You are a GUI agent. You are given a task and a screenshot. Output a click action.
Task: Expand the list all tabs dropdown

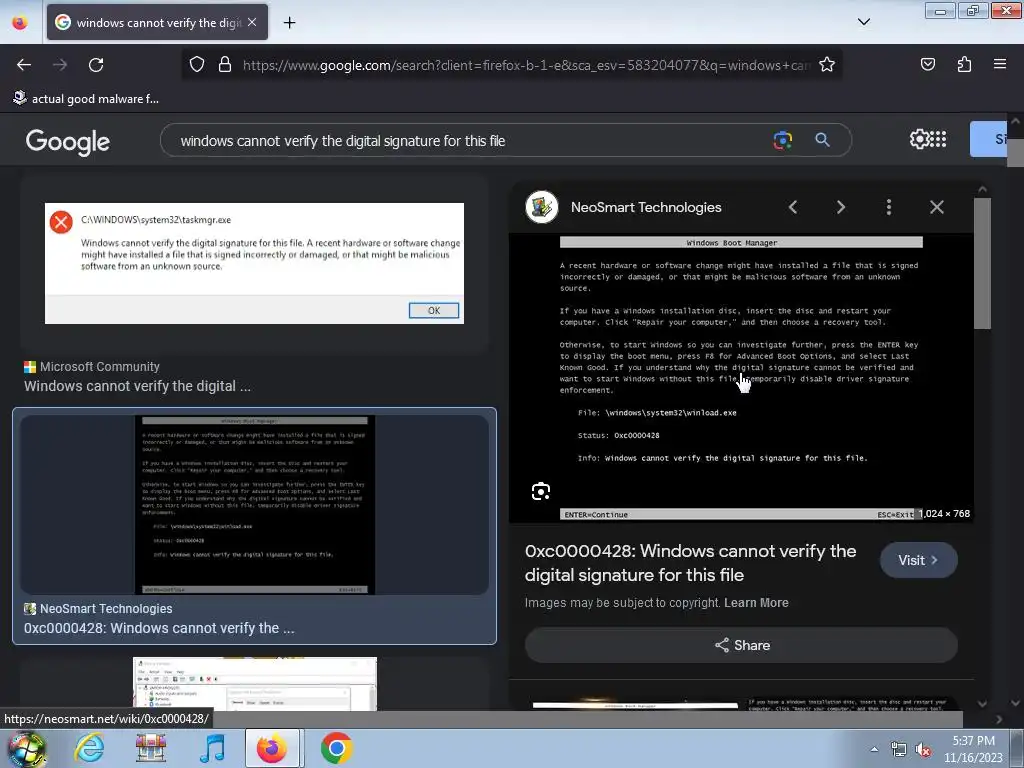(x=863, y=22)
